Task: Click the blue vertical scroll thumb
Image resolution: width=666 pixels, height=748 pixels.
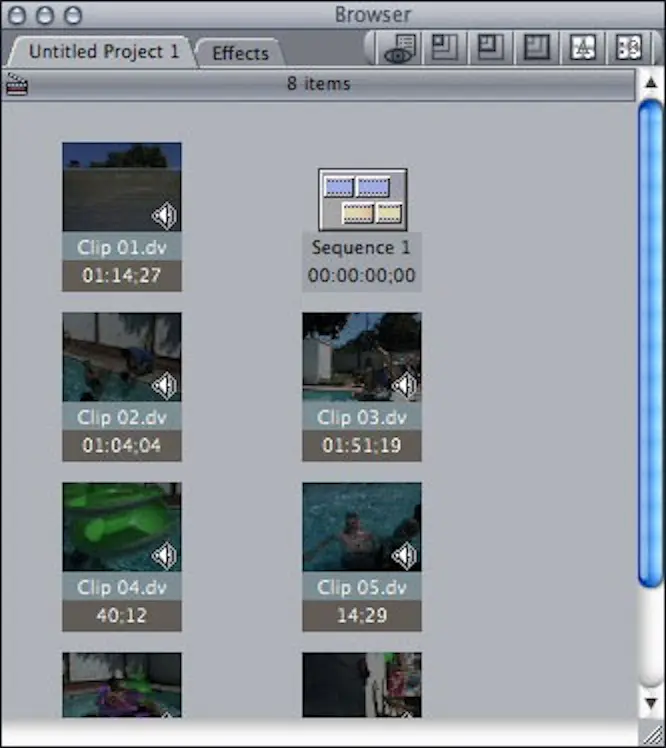Action: (651, 343)
